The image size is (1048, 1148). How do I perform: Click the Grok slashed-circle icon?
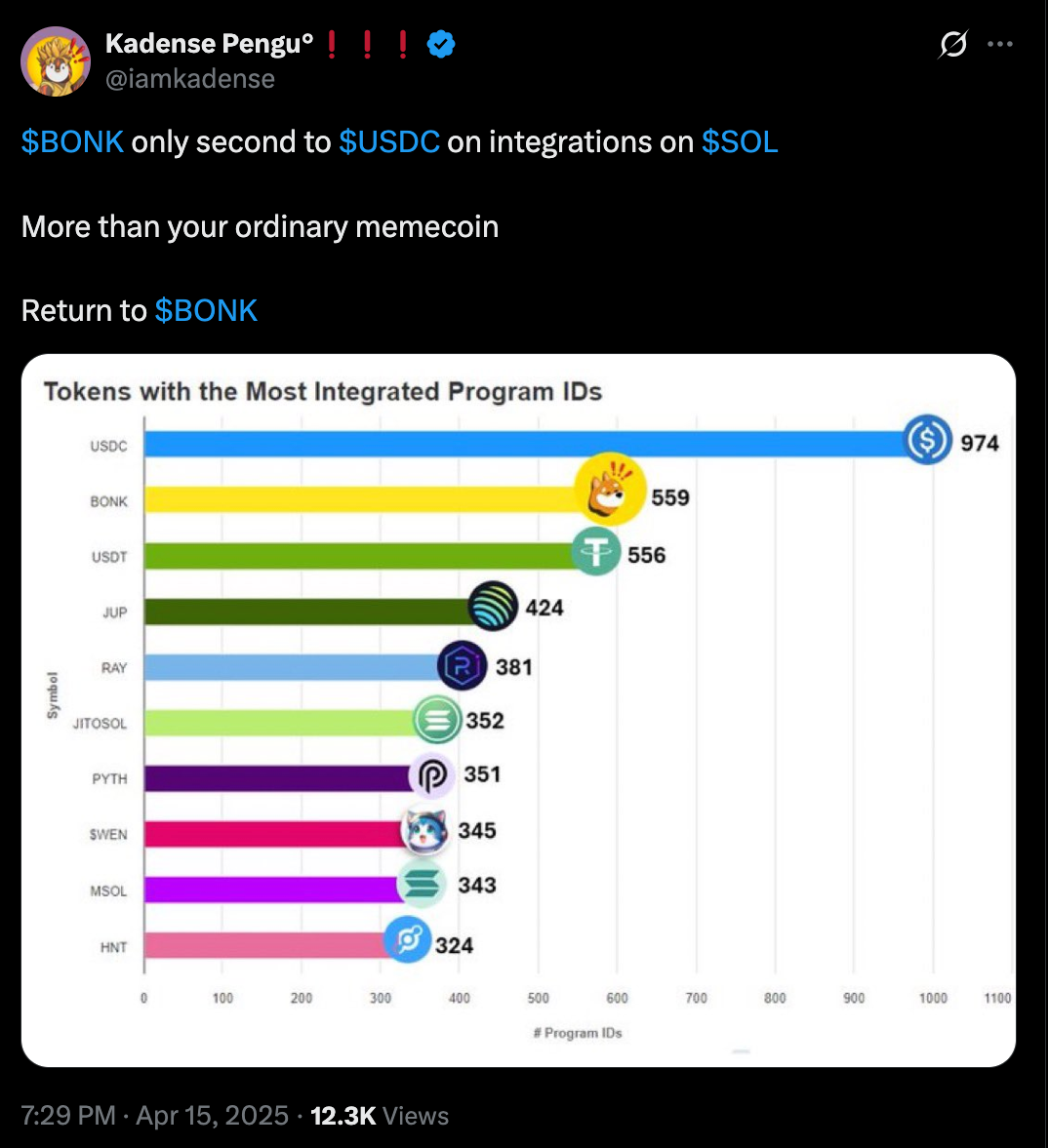[x=952, y=44]
